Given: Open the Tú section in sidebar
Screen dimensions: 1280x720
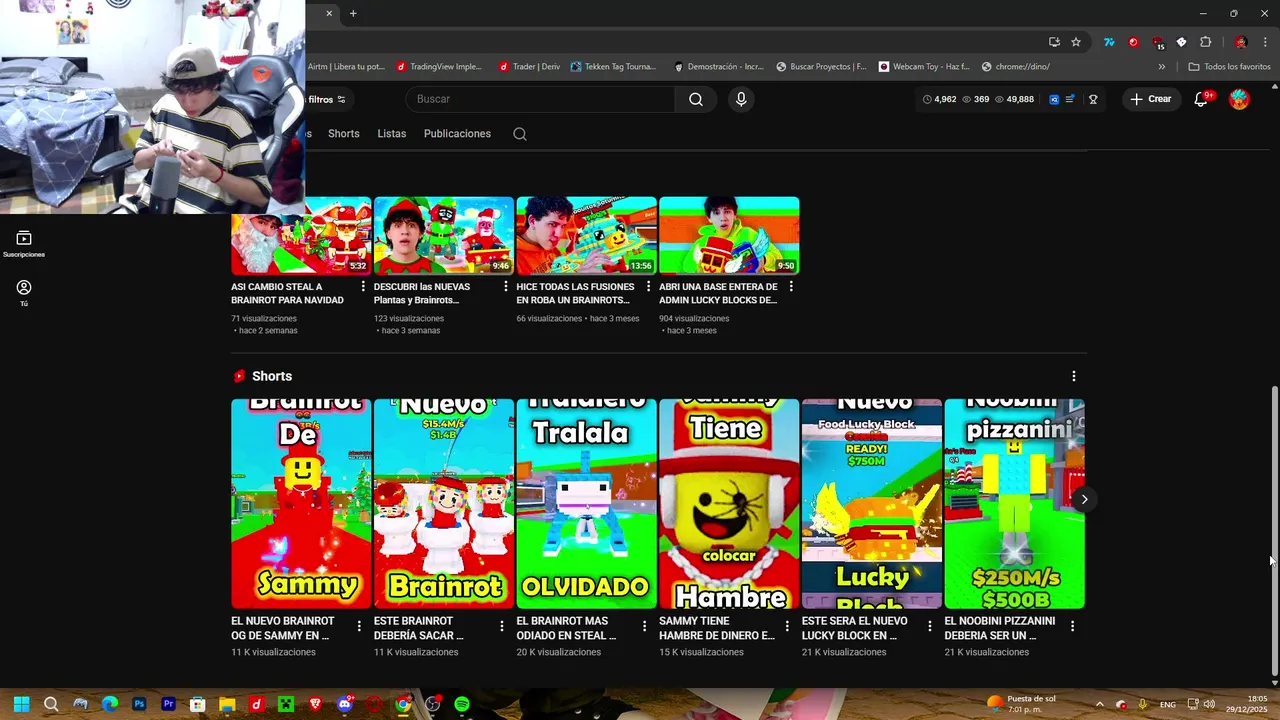Looking at the screenshot, I should pyautogui.click(x=24, y=292).
